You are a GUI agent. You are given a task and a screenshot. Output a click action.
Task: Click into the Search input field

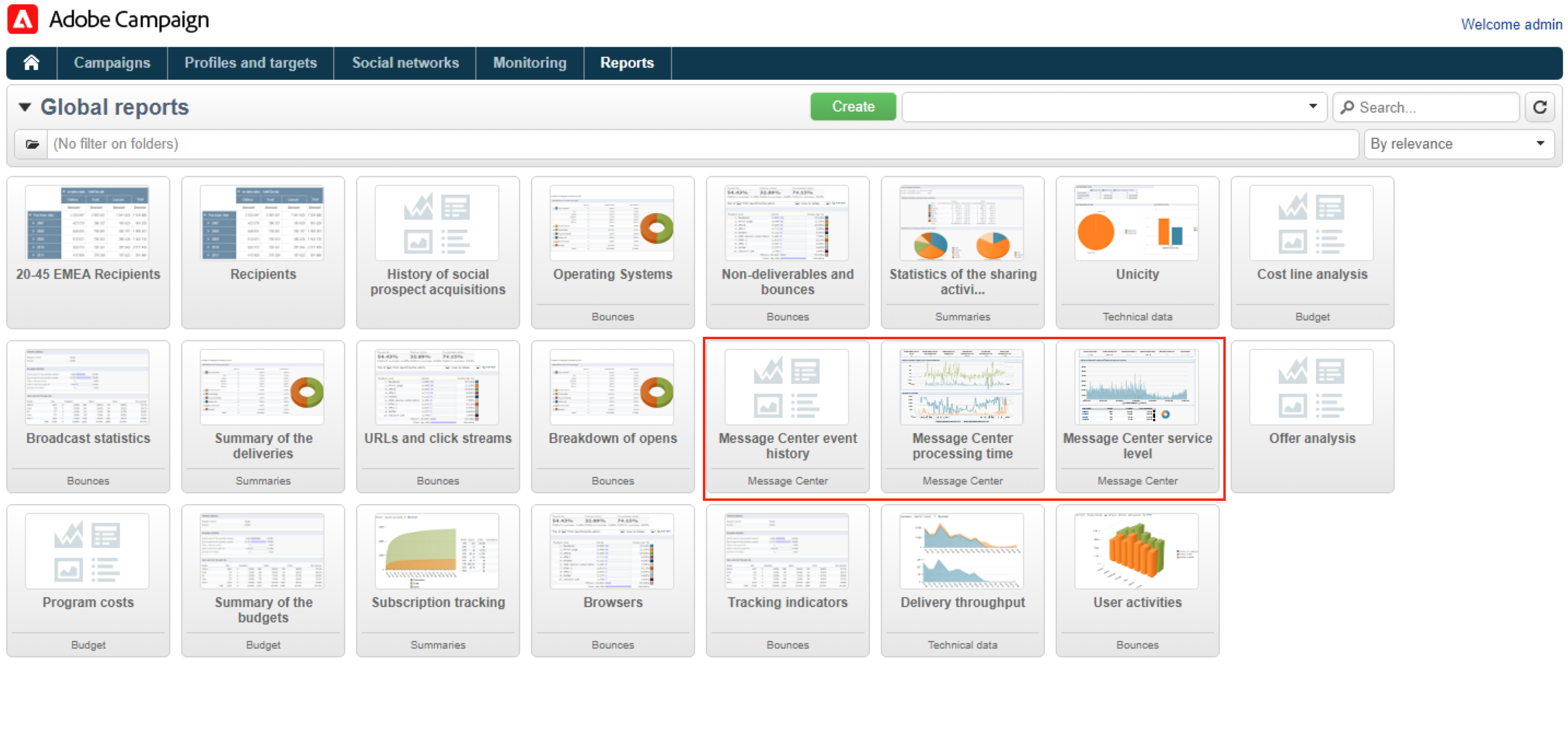1432,108
